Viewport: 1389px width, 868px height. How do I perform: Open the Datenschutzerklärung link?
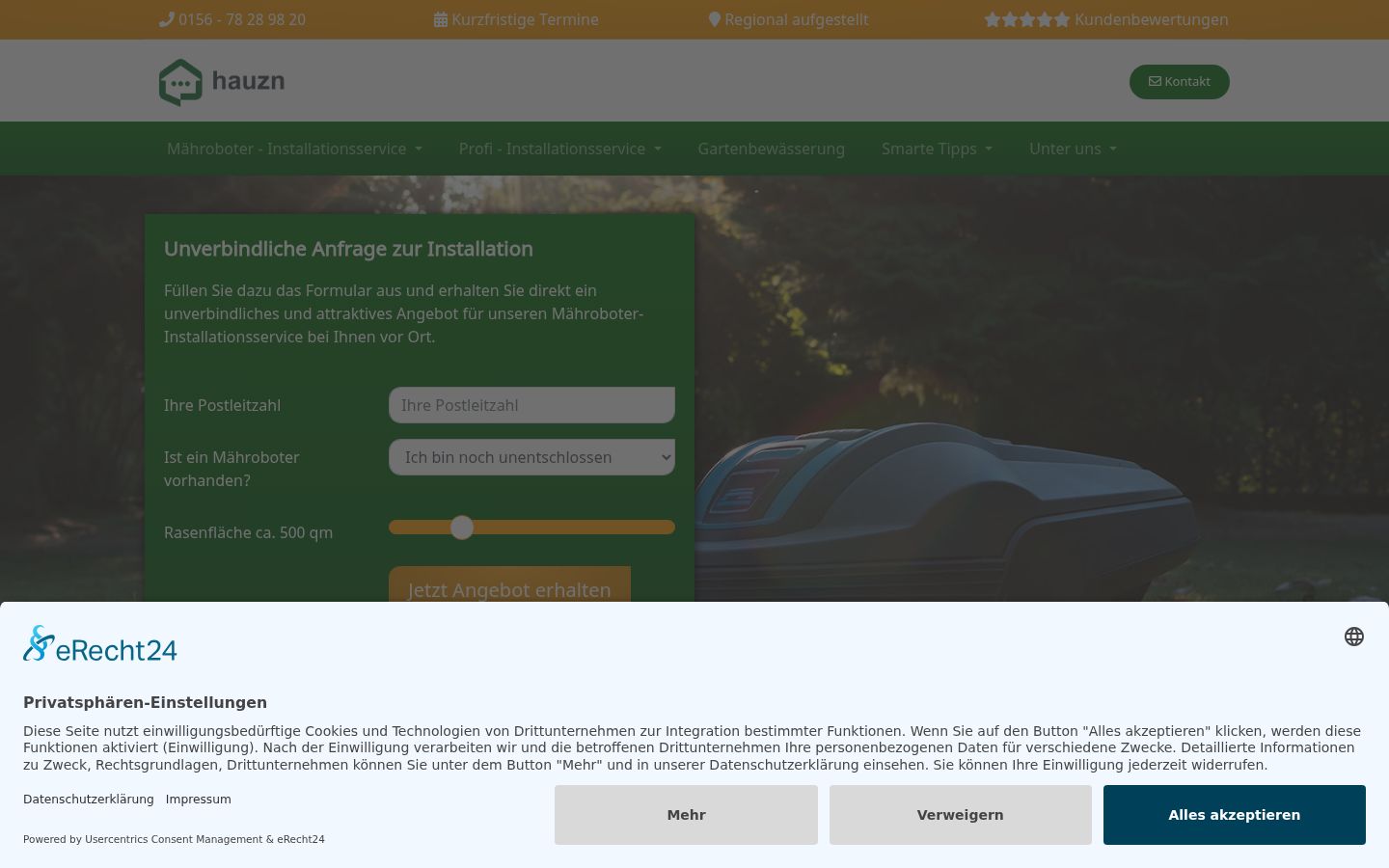click(x=89, y=800)
